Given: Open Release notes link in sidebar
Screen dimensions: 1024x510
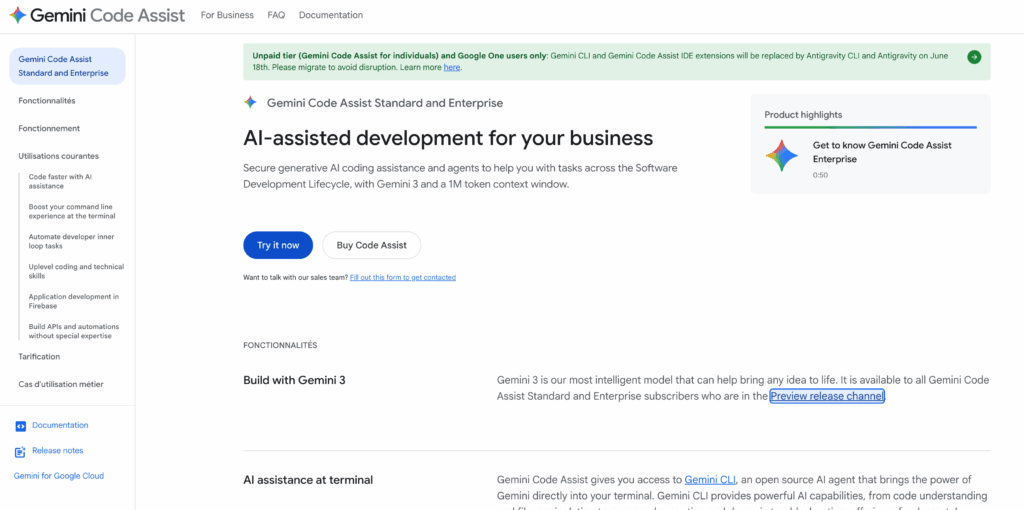Looking at the screenshot, I should (57, 451).
